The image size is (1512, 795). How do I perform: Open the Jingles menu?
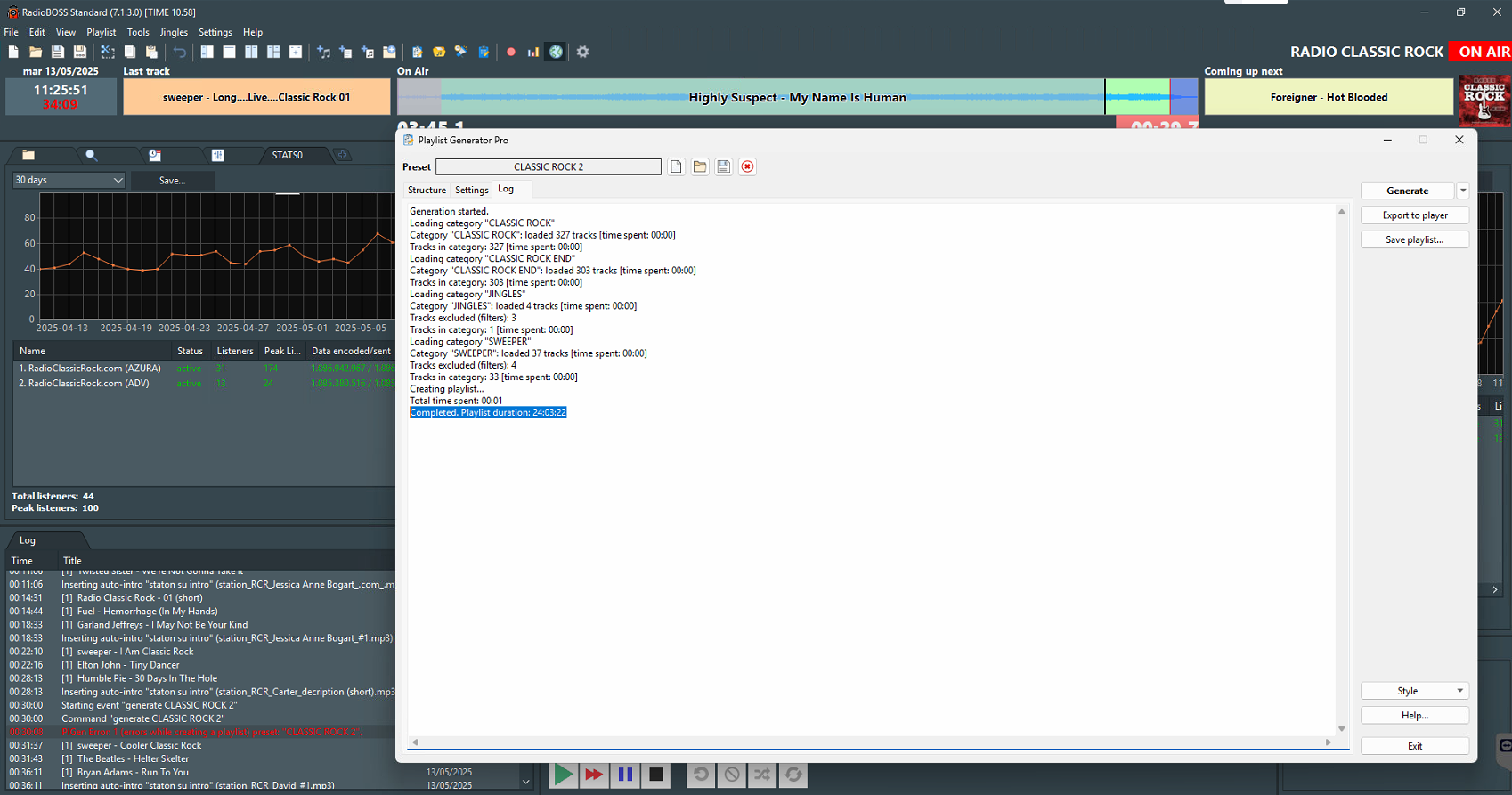(x=174, y=32)
